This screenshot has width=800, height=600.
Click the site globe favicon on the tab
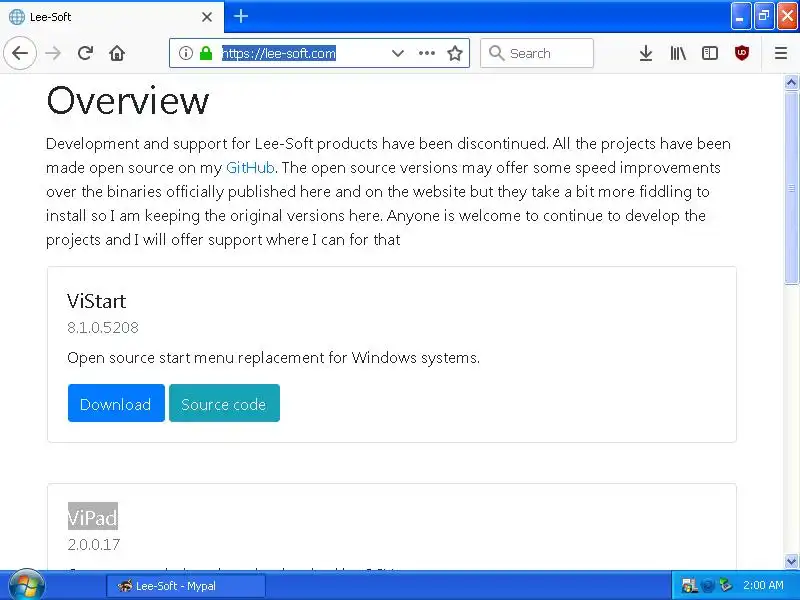(x=16, y=17)
